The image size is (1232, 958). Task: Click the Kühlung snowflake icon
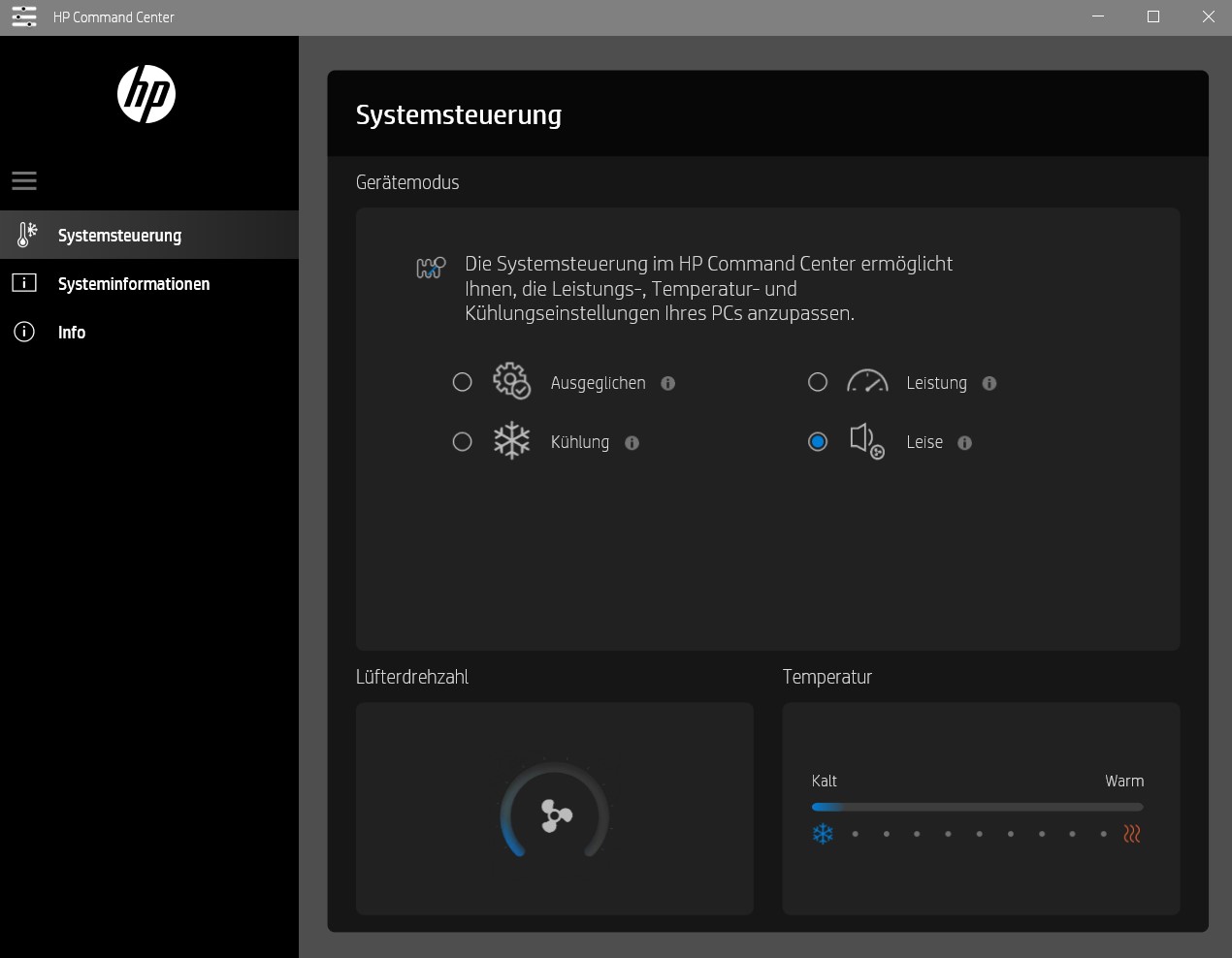[511, 441]
